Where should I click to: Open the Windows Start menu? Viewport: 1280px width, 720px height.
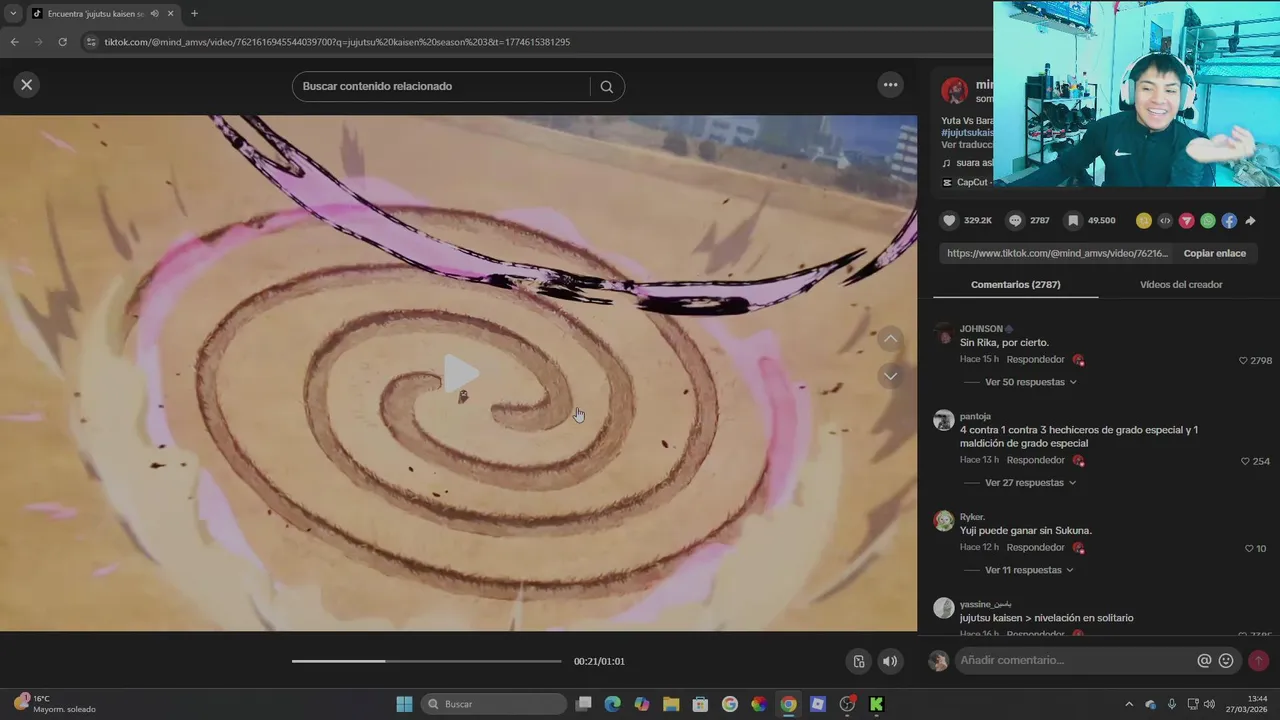click(x=404, y=704)
